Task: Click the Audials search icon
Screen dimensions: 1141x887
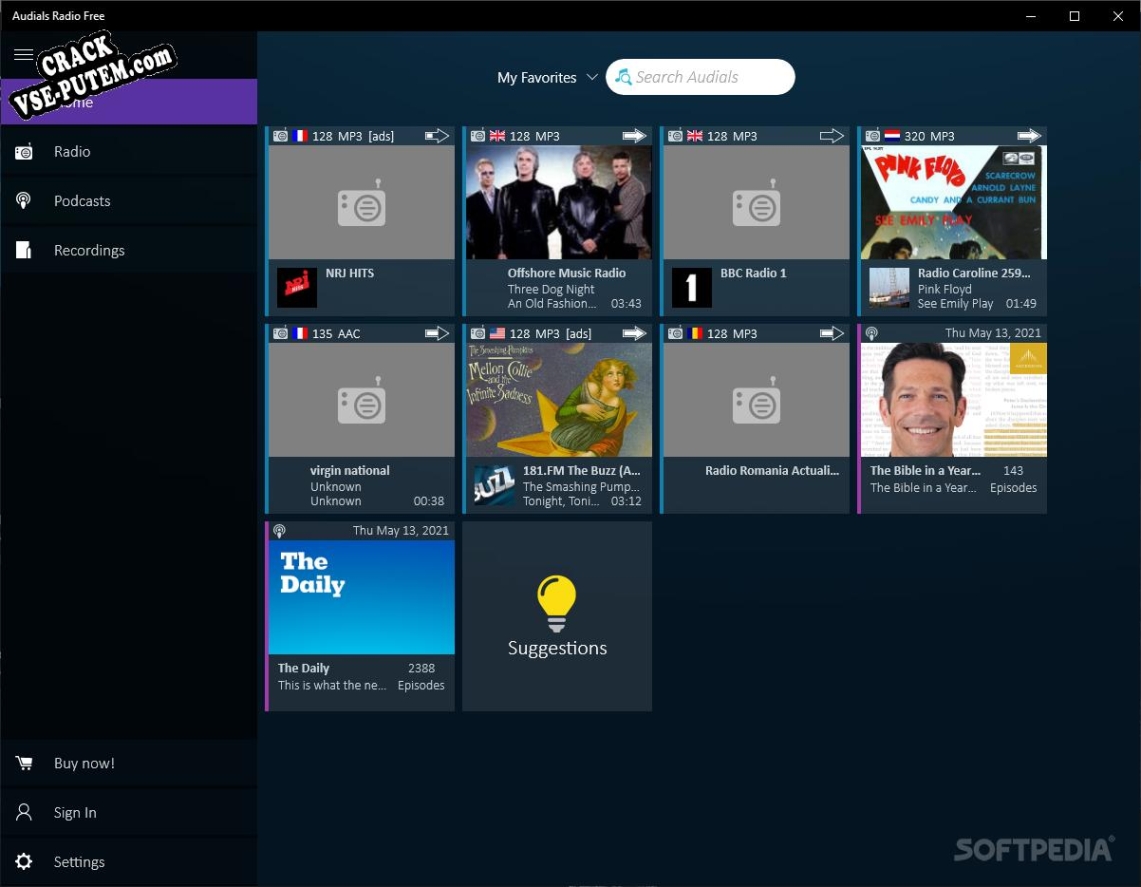Action: [x=623, y=76]
